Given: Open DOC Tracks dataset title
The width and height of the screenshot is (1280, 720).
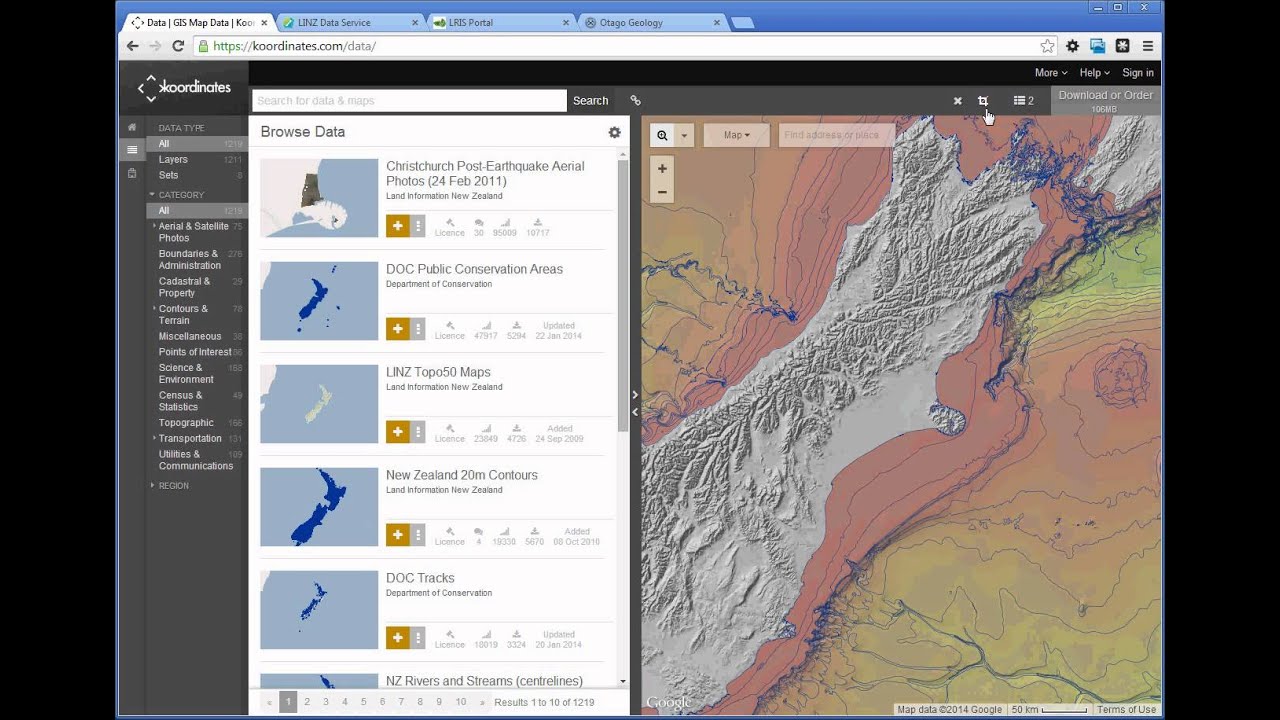Looking at the screenshot, I should 420,578.
